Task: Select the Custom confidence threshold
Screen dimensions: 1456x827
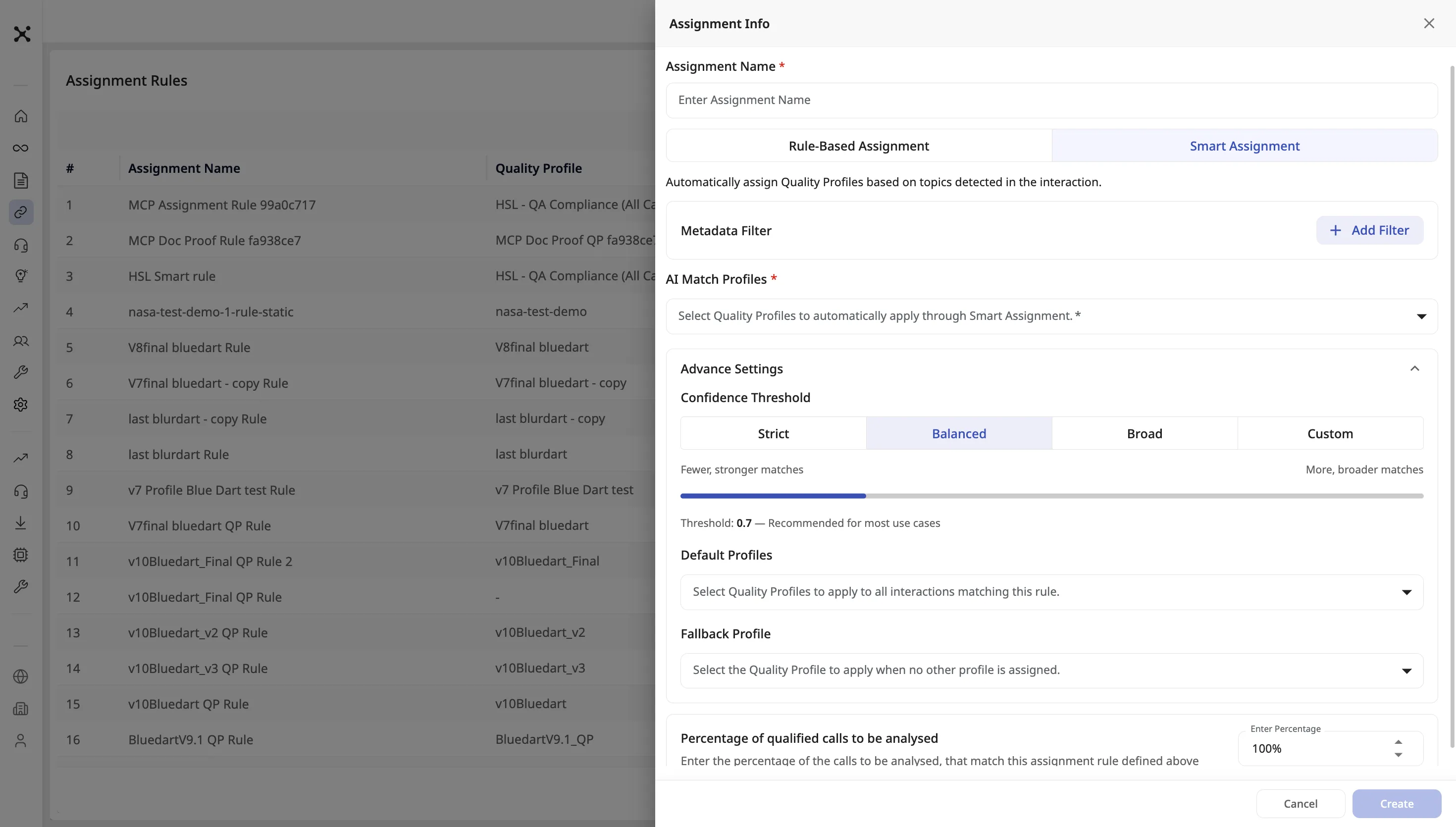Action: [1330, 433]
